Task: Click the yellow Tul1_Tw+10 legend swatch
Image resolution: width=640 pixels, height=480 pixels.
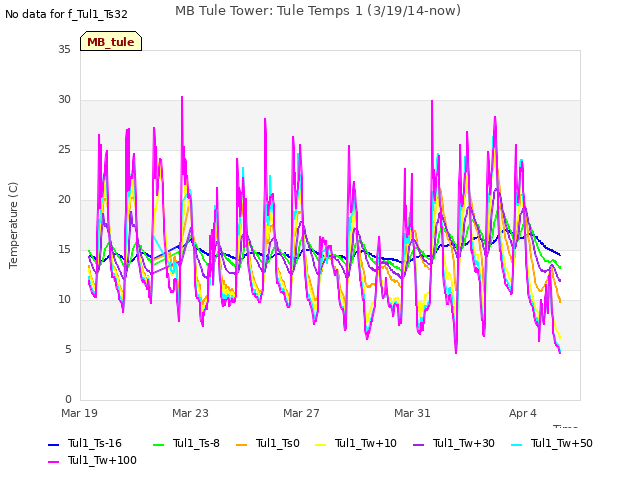Action: 321,444
